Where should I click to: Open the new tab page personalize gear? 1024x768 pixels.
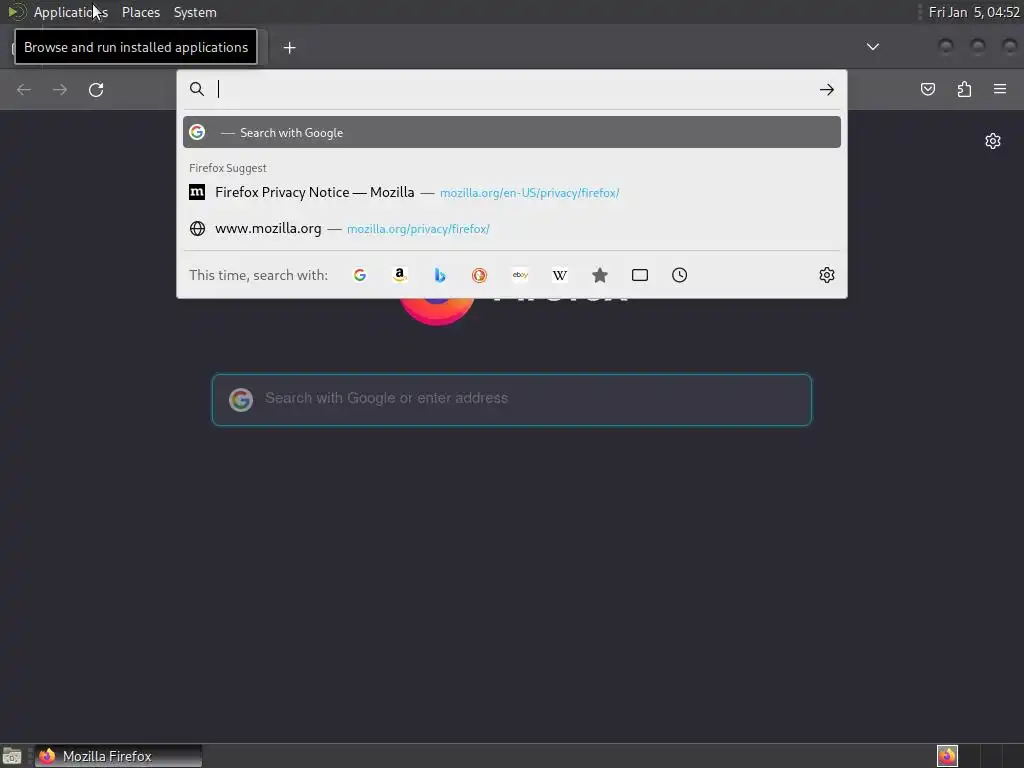tap(993, 141)
